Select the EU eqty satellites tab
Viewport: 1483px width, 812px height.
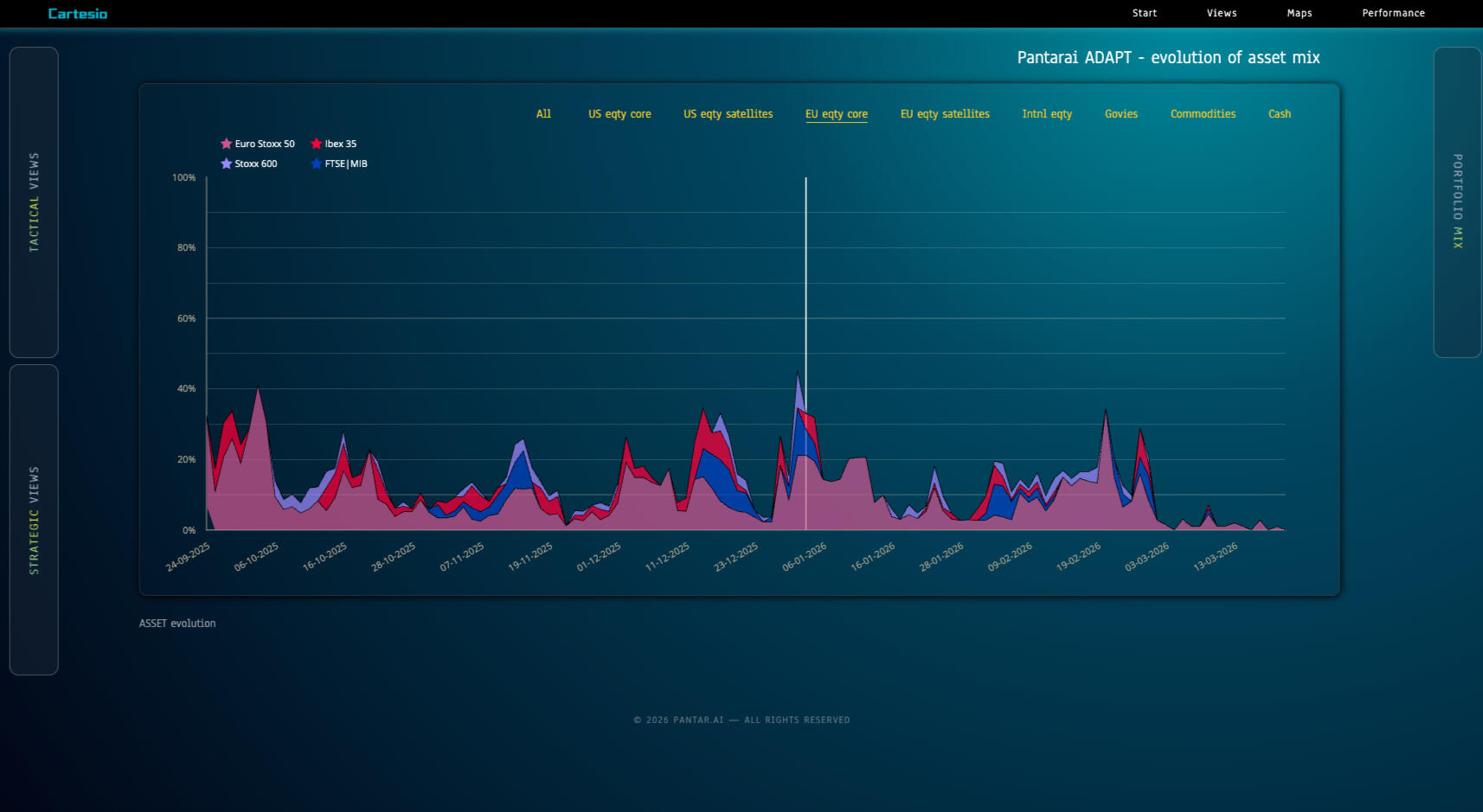click(944, 114)
